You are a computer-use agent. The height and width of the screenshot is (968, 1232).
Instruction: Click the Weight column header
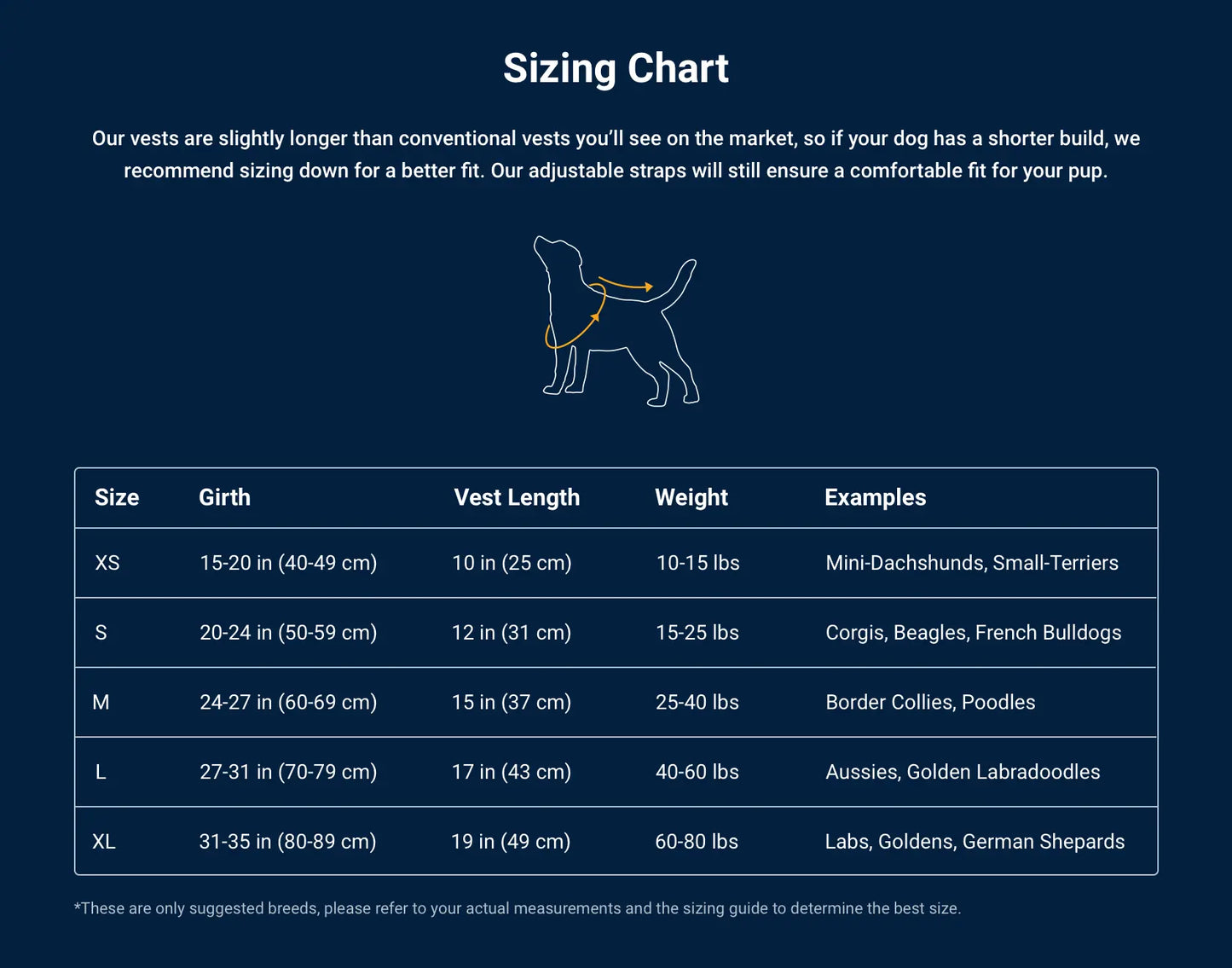pos(691,497)
